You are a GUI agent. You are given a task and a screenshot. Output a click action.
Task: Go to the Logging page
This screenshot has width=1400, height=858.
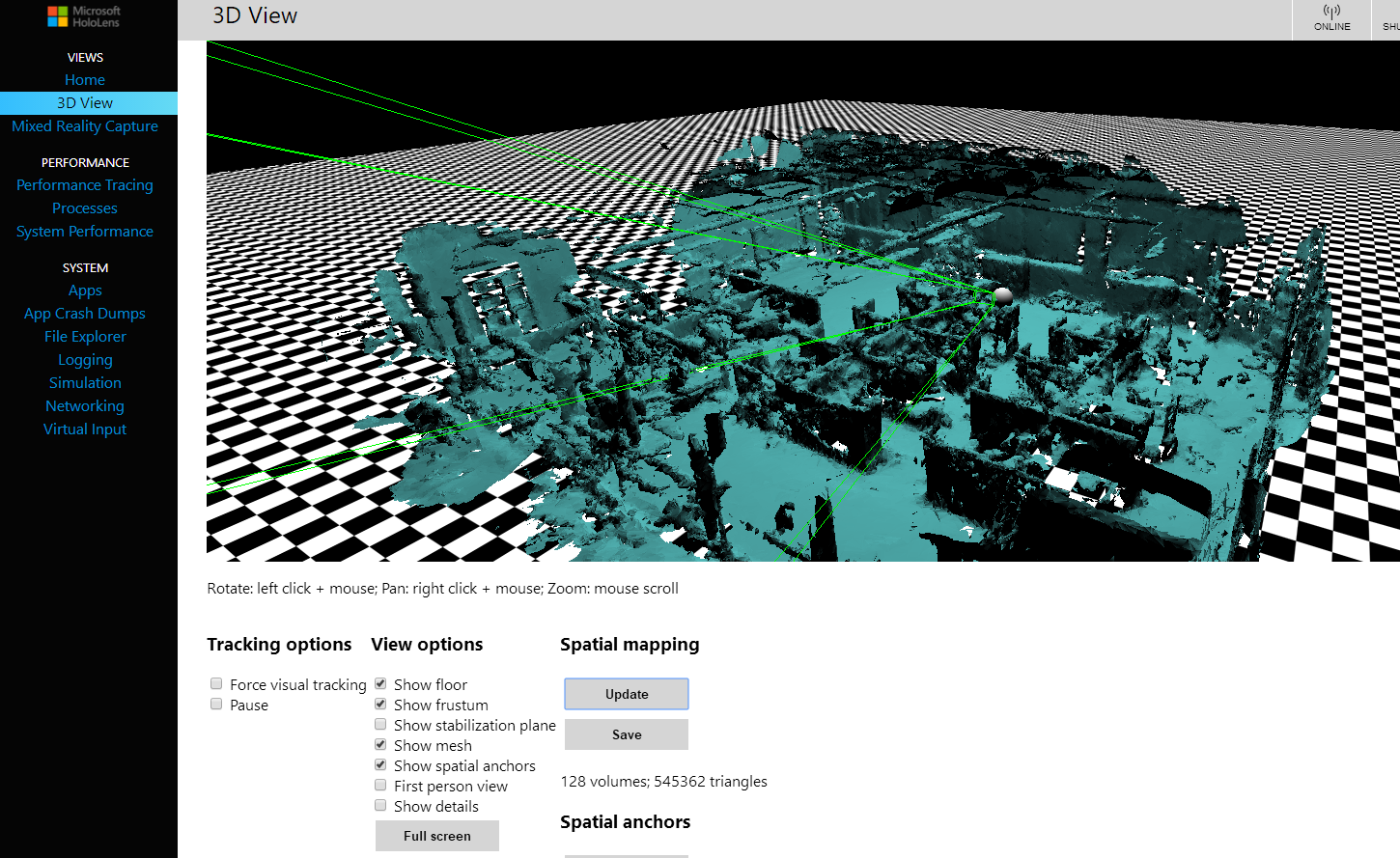85,360
